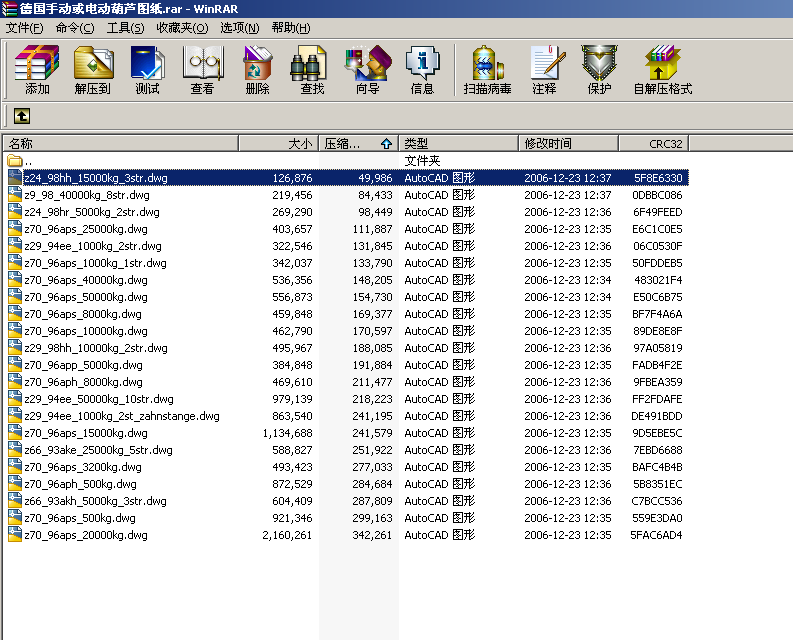Click the WinRAR icon in title bar
This screenshot has width=793, height=640.
pyautogui.click(x=9, y=9)
